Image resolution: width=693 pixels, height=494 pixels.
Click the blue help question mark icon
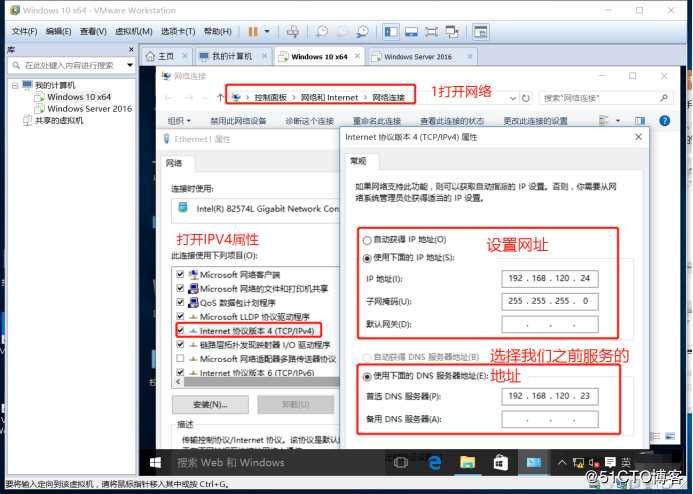point(664,121)
